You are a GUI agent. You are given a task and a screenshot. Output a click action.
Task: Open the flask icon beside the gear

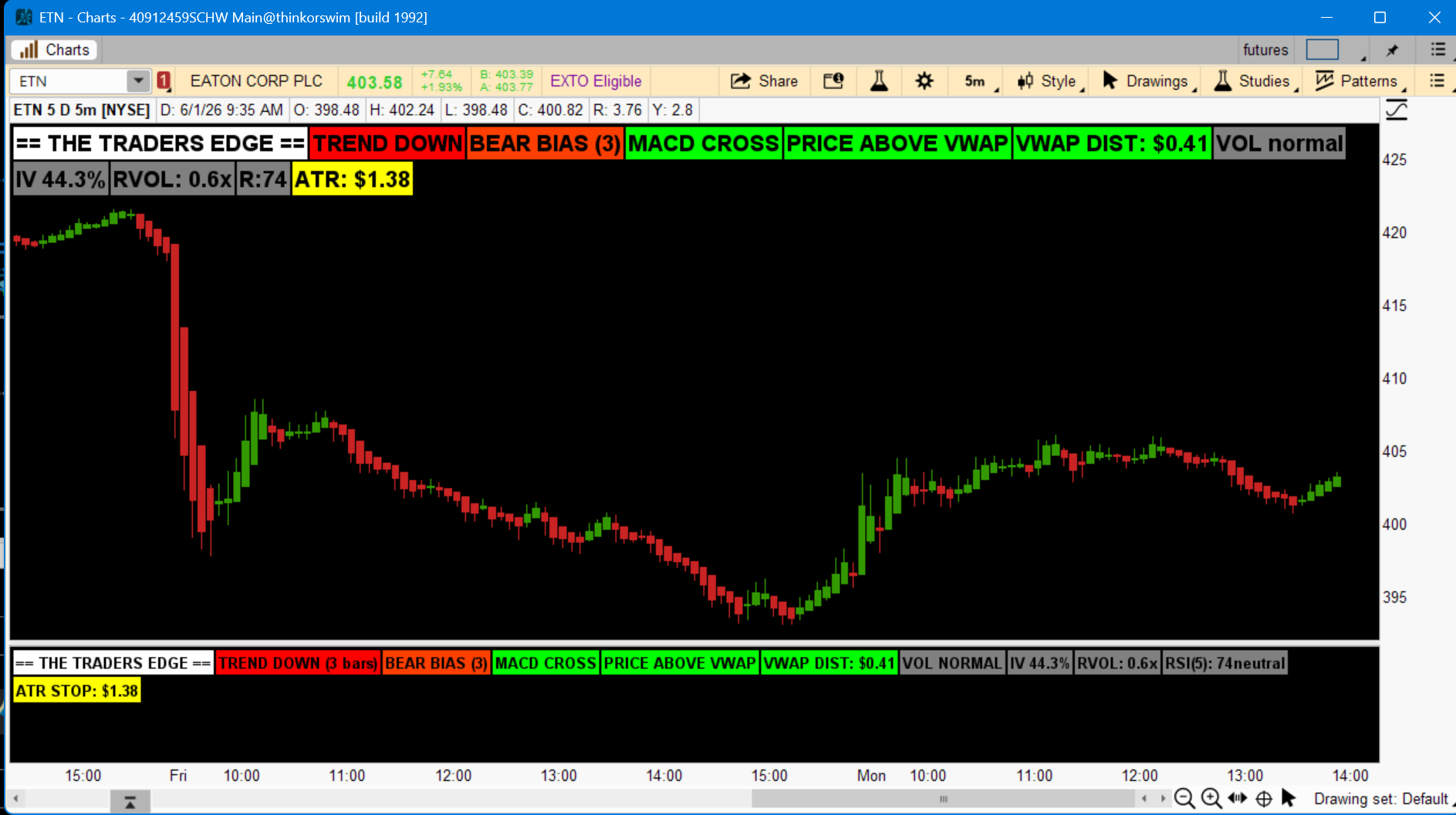pos(879,81)
